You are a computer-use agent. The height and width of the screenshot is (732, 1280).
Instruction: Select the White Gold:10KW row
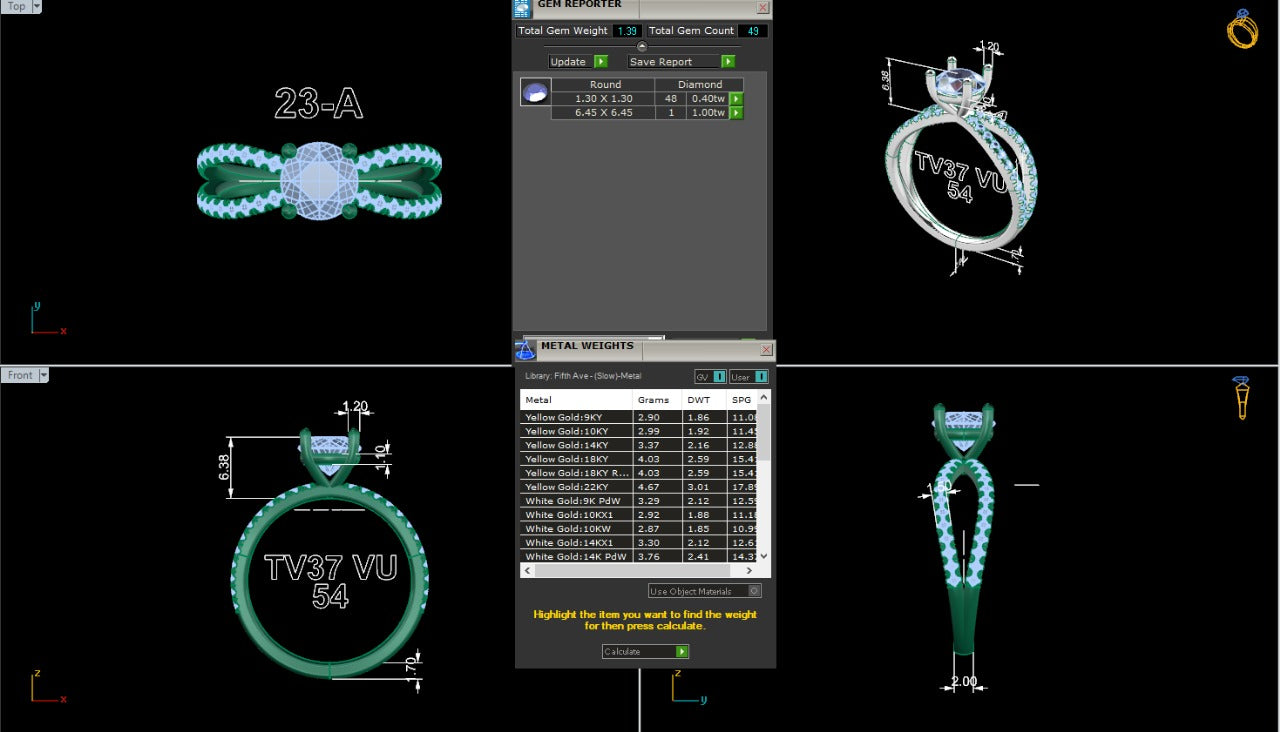[639, 529]
